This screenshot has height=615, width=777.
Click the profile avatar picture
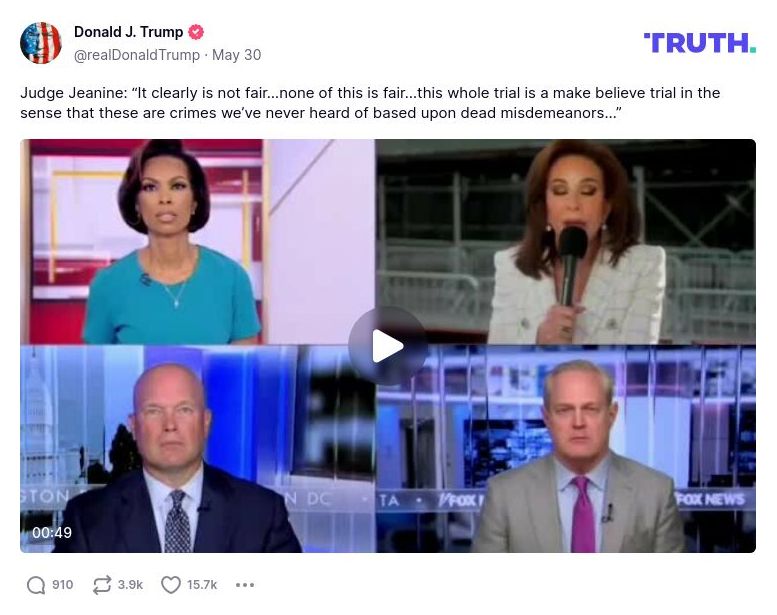(x=41, y=43)
